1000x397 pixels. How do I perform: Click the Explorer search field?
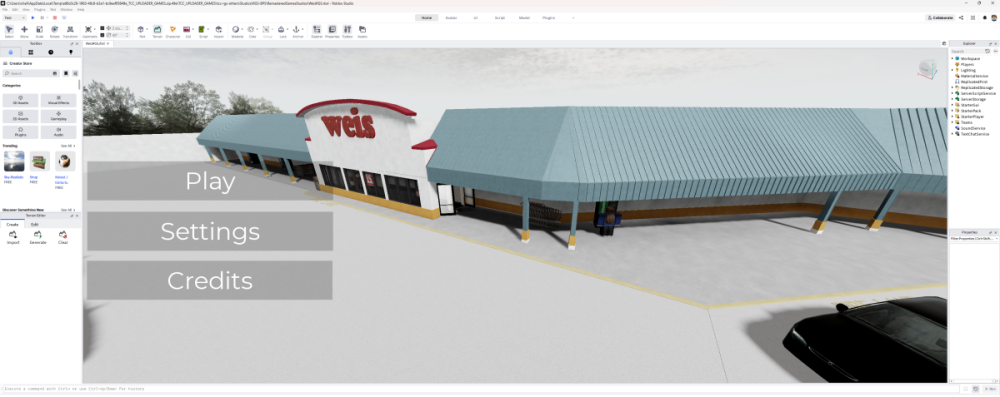(966, 51)
